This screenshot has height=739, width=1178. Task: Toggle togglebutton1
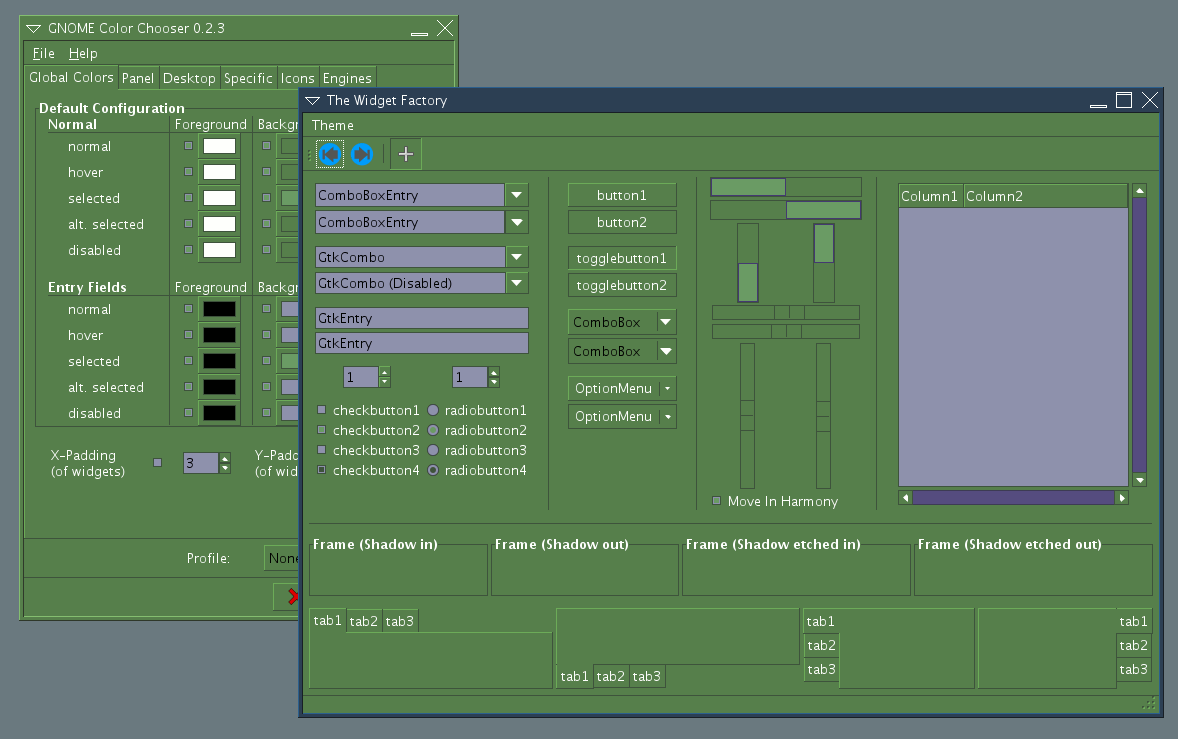coord(622,258)
